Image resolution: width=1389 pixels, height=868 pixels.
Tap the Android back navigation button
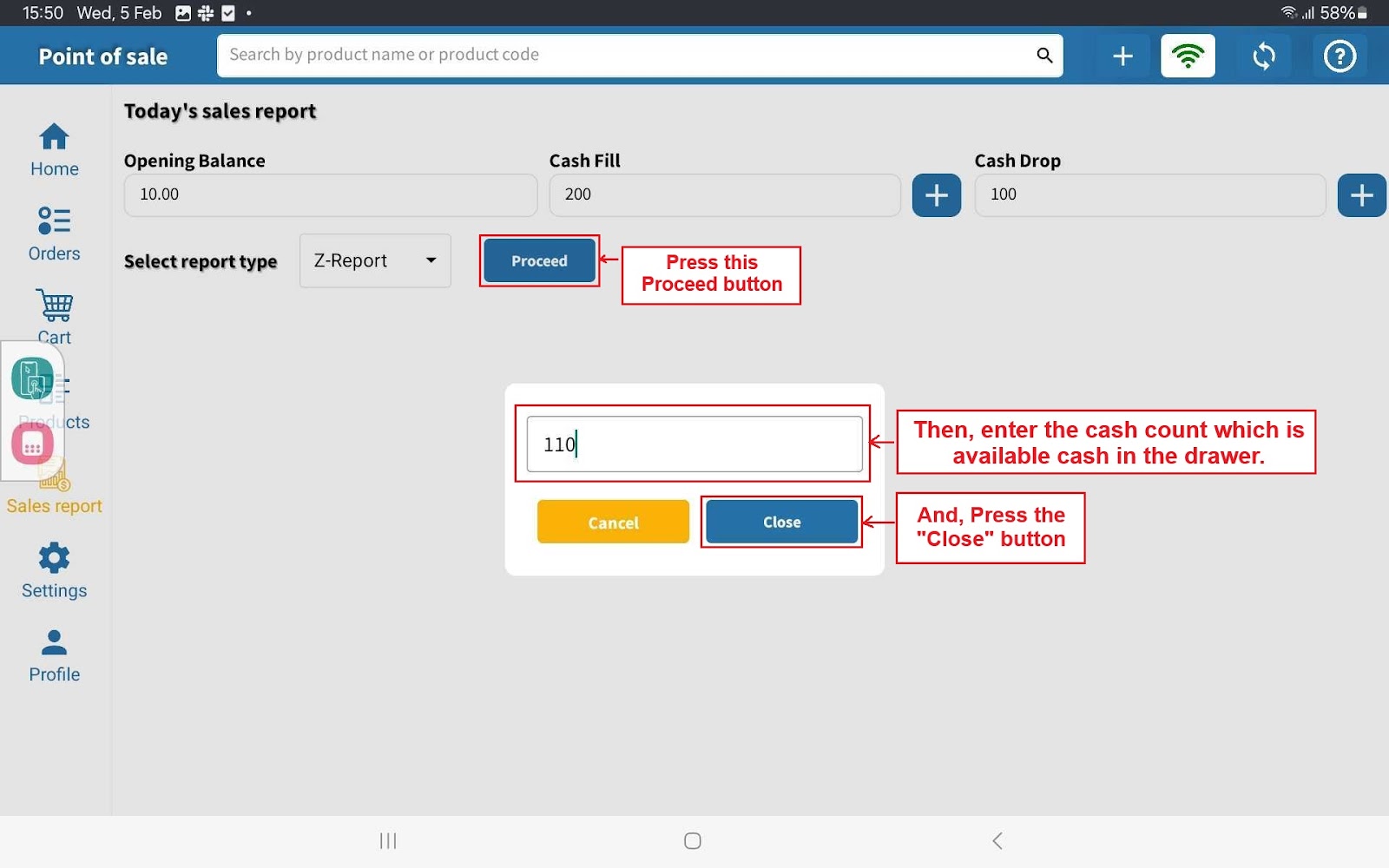coord(997,840)
